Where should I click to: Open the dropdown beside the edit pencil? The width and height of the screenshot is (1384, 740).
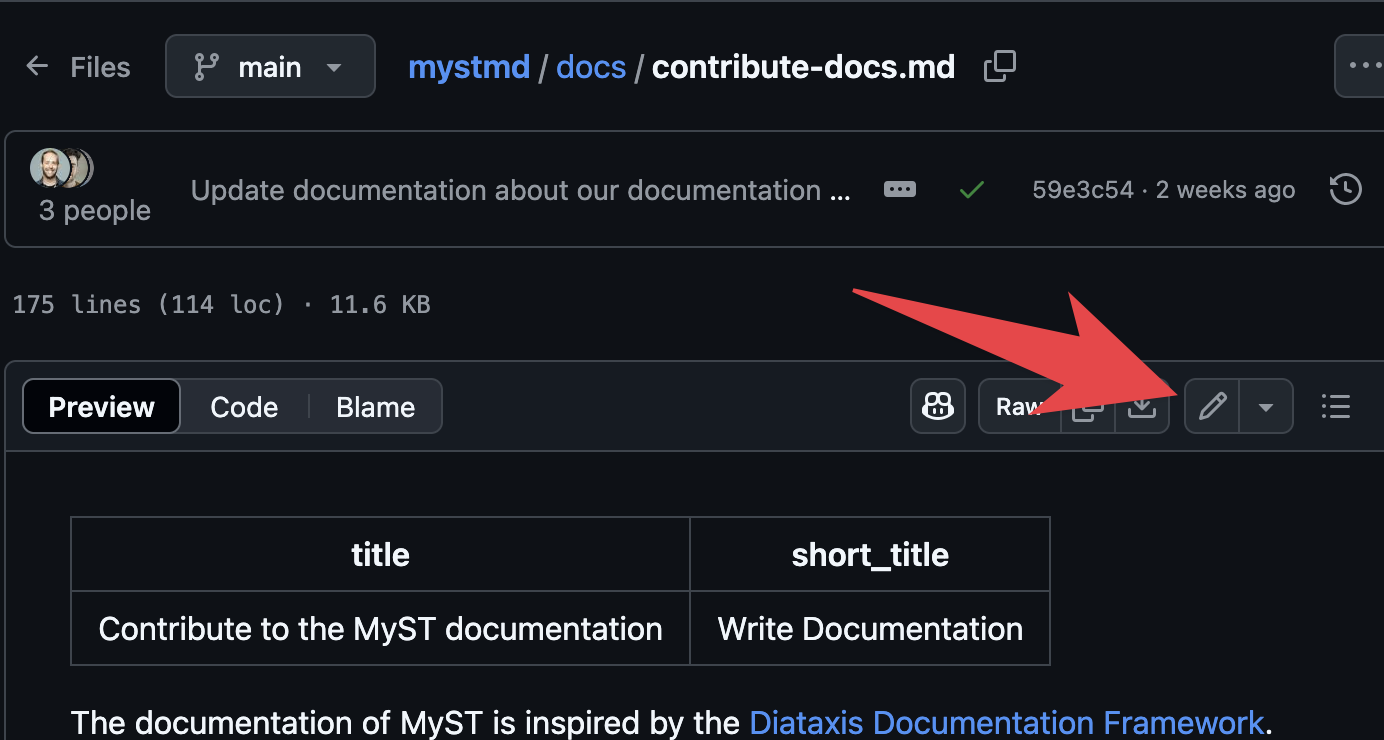(1266, 406)
